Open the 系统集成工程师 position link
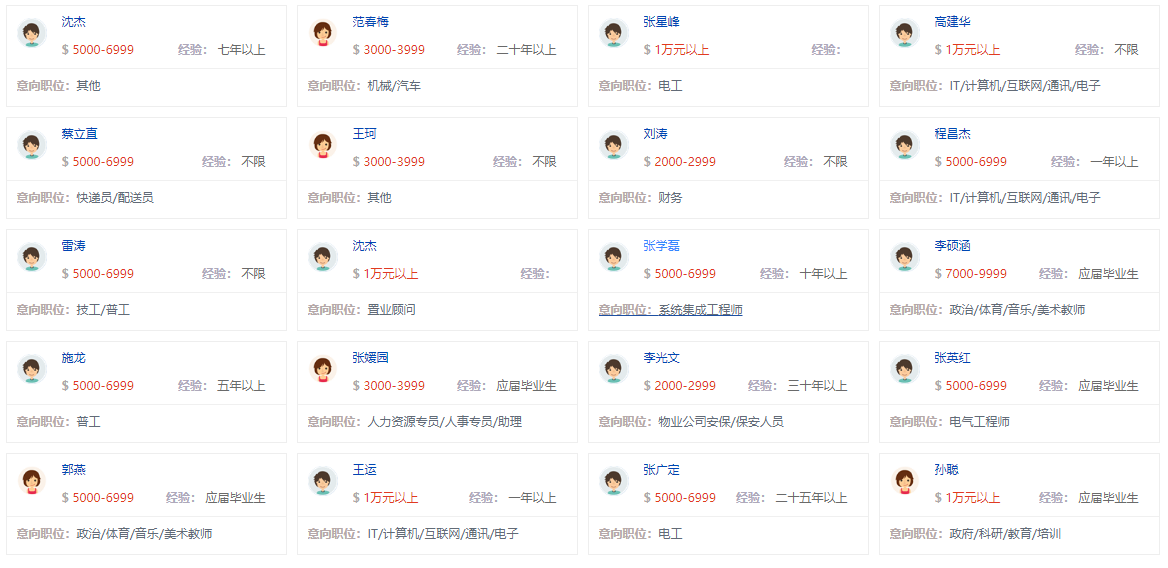 [x=700, y=310]
